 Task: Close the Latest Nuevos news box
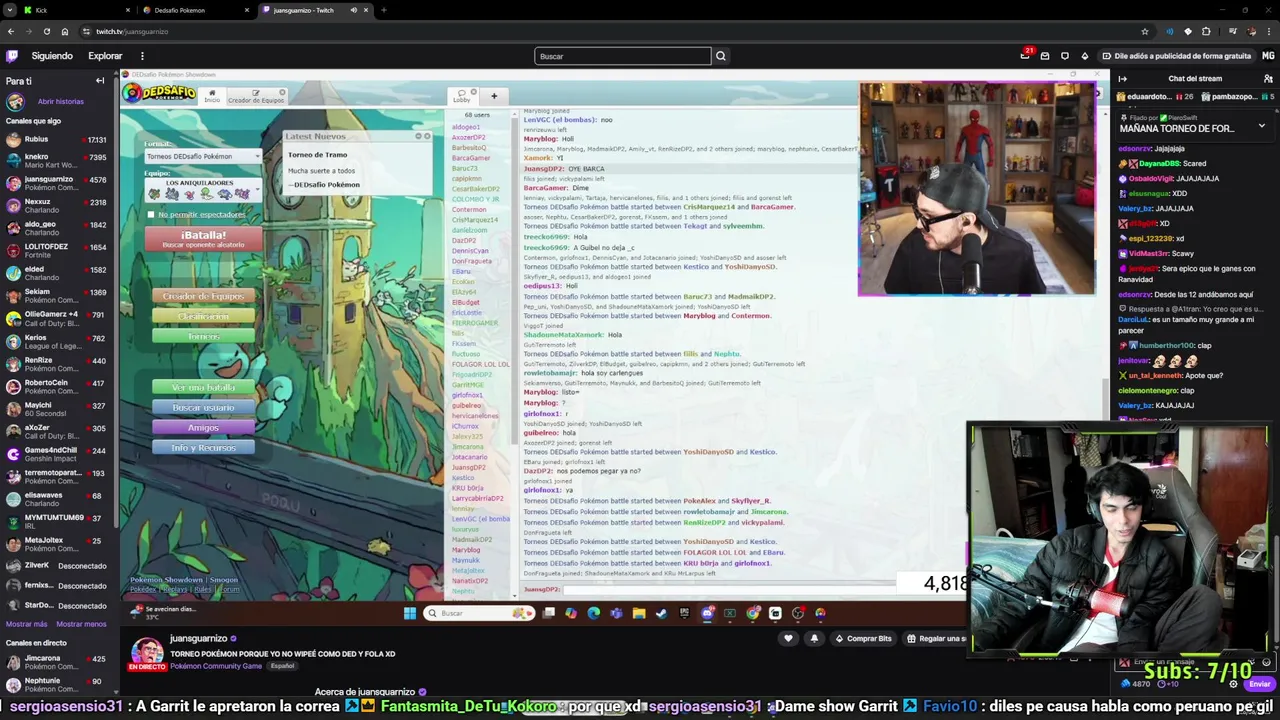(x=427, y=136)
